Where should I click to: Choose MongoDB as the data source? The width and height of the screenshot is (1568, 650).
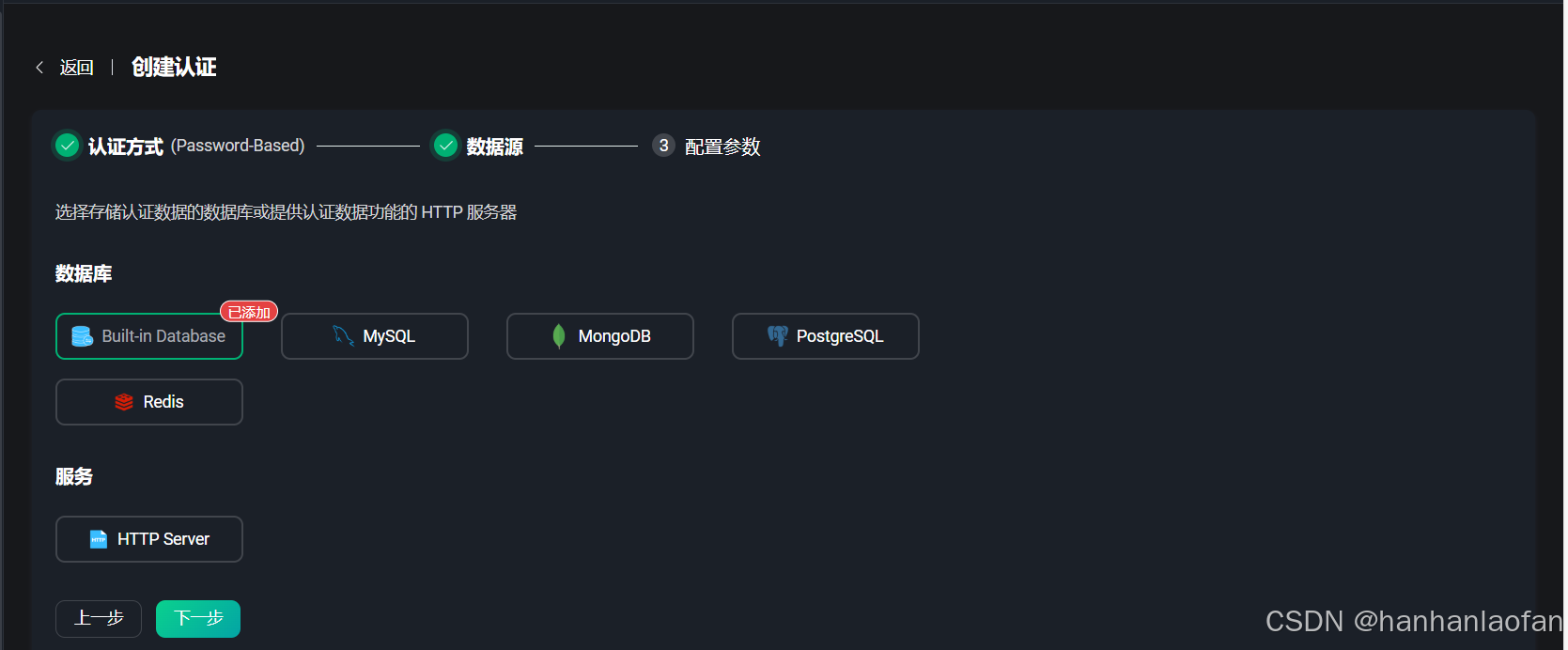pyautogui.click(x=600, y=336)
